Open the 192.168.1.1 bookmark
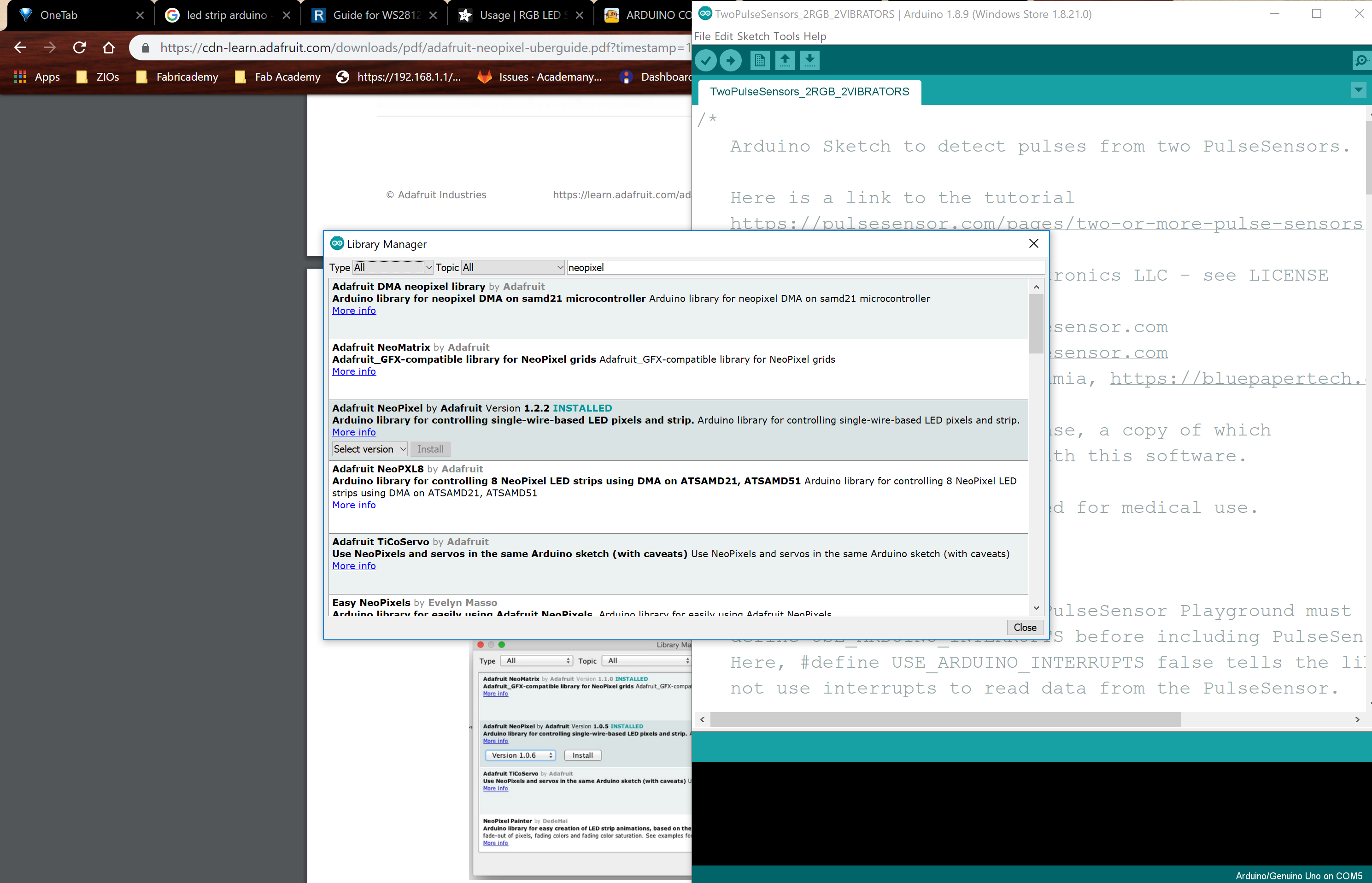Screen dimensions: 1372x883 point(399,77)
